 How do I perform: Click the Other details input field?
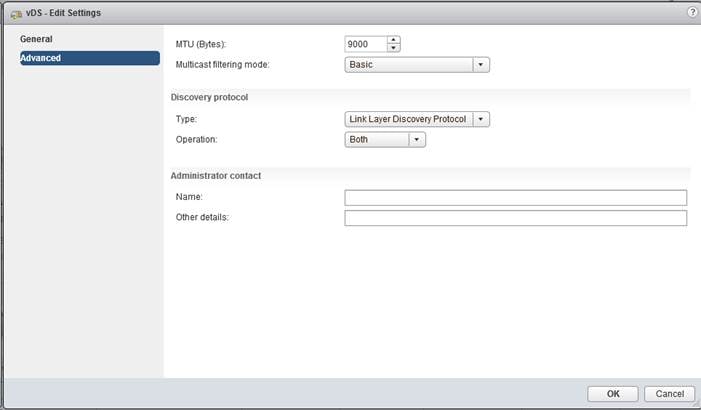[515, 218]
